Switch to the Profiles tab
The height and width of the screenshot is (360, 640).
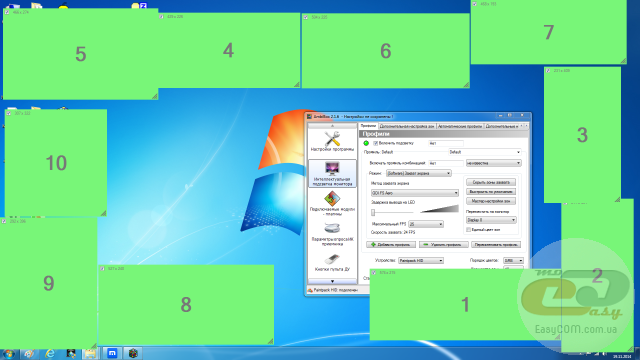(x=368, y=126)
